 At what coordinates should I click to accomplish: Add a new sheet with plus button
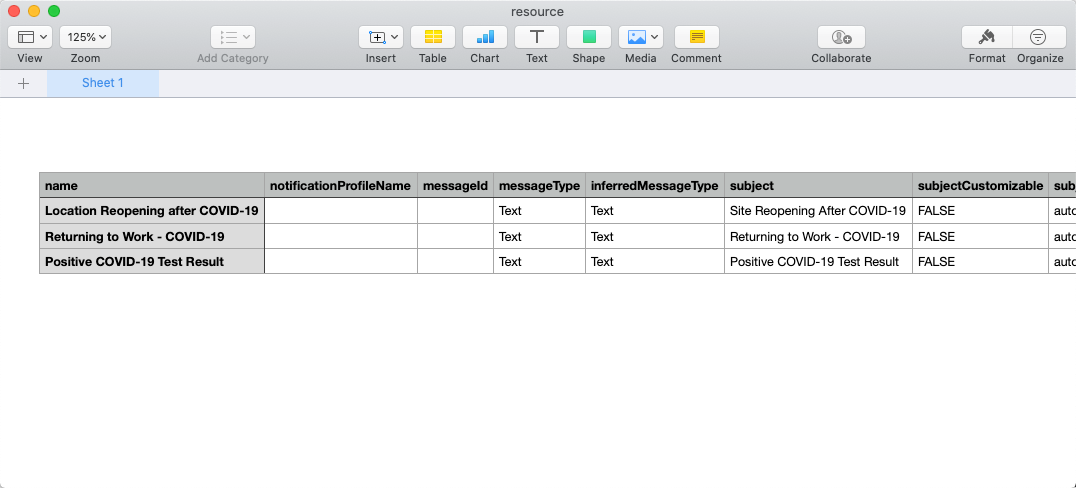tap(24, 83)
